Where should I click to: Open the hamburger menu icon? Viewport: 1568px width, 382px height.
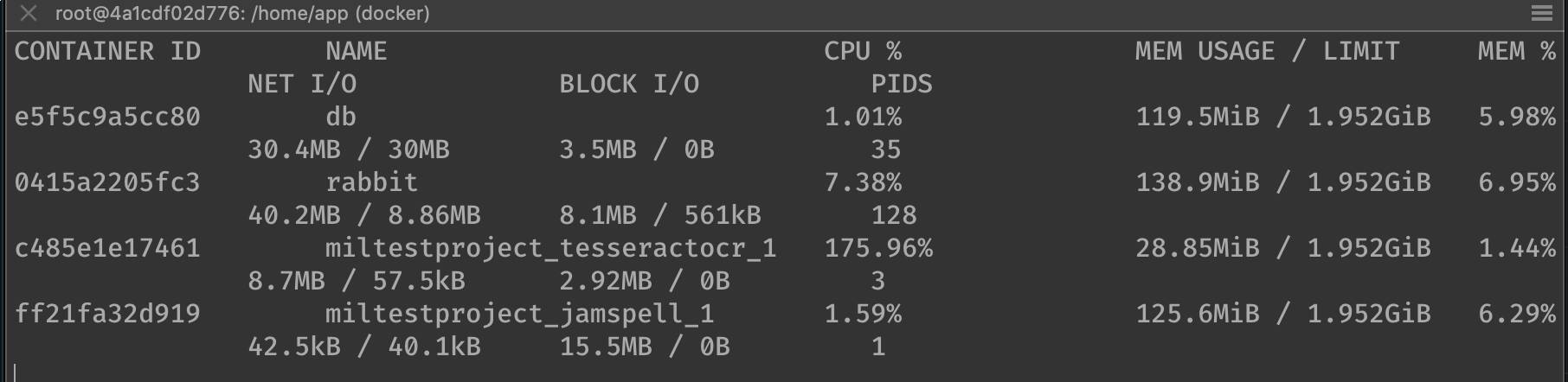pos(1541,14)
